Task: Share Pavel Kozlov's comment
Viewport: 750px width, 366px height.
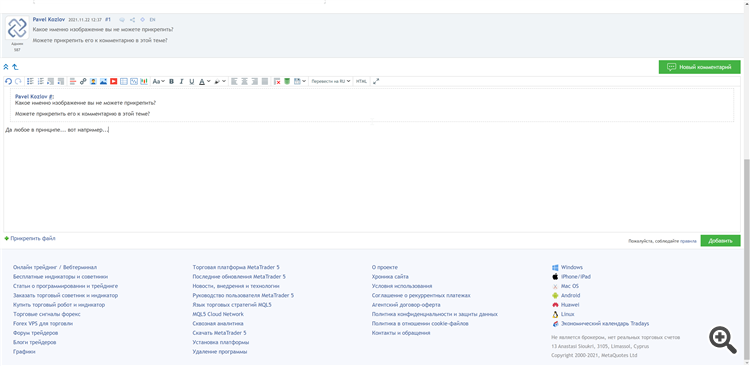Action: [132, 20]
